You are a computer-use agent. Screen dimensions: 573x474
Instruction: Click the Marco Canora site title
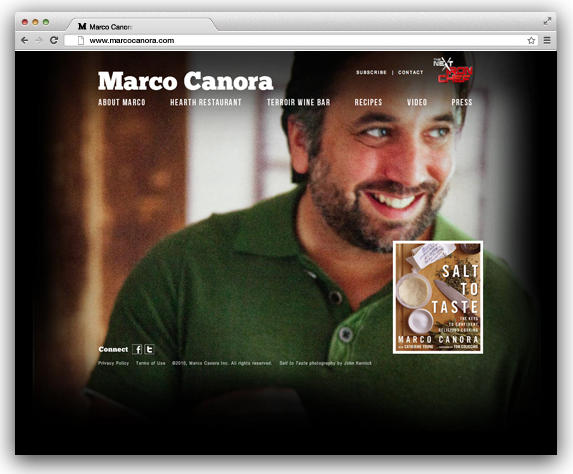coord(186,81)
